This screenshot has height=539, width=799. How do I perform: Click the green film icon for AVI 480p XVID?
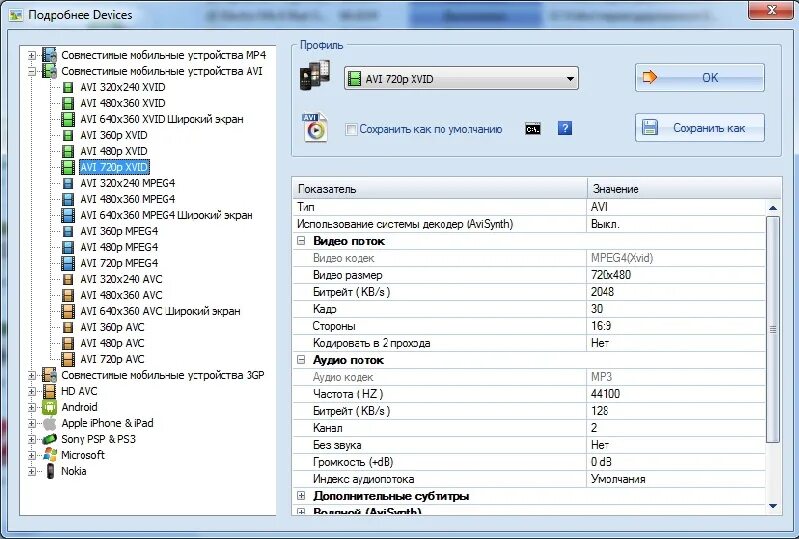click(x=68, y=151)
